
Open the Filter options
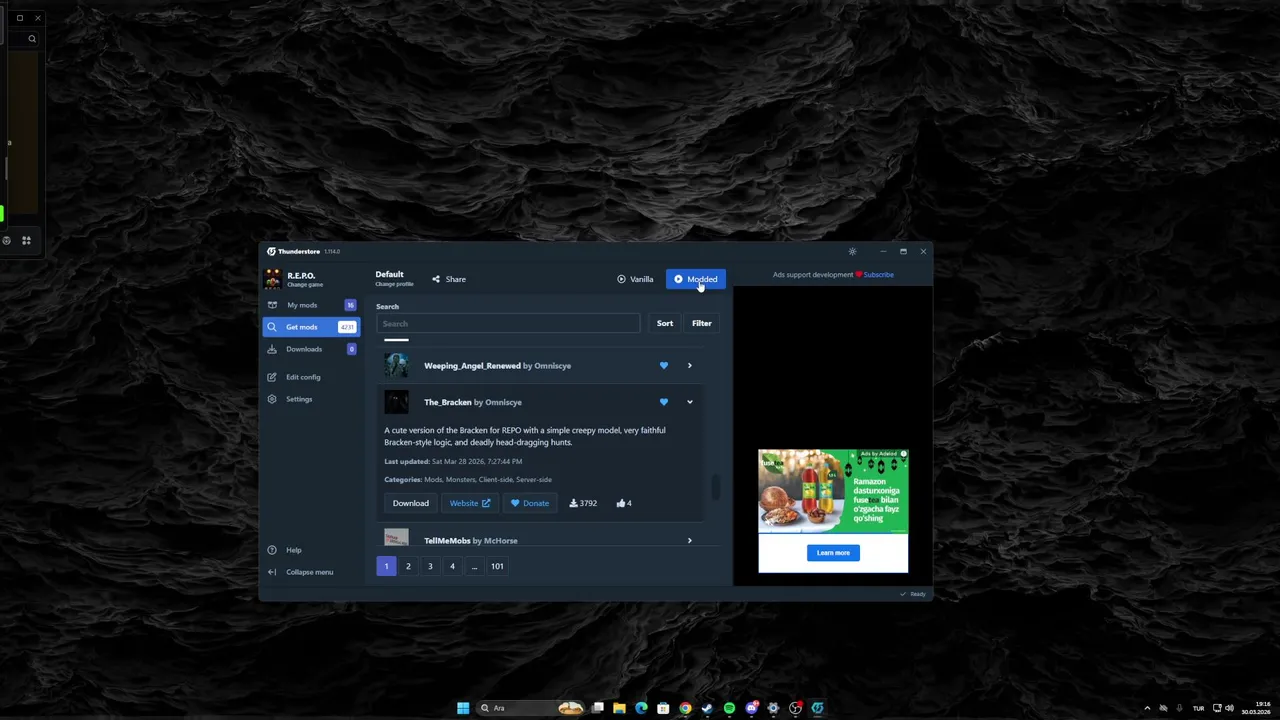click(x=702, y=323)
